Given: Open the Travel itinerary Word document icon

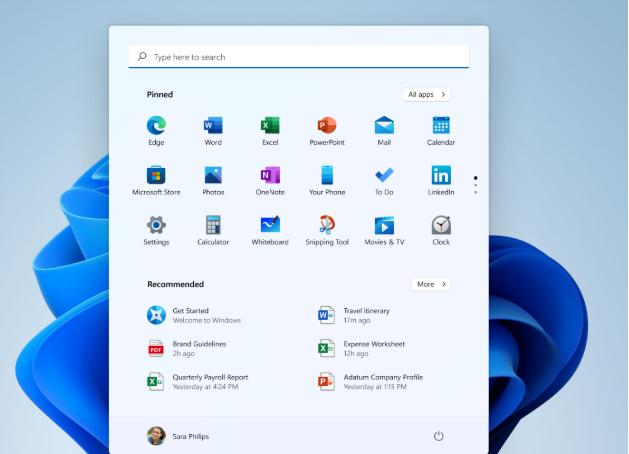Looking at the screenshot, I should [x=326, y=315].
